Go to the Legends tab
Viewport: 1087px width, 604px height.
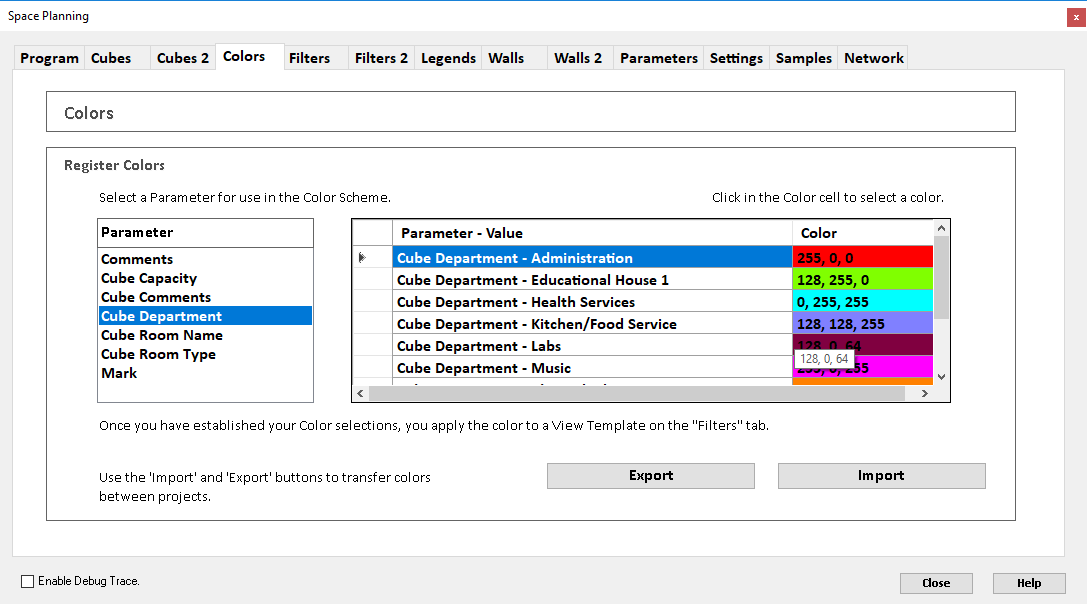[448, 58]
